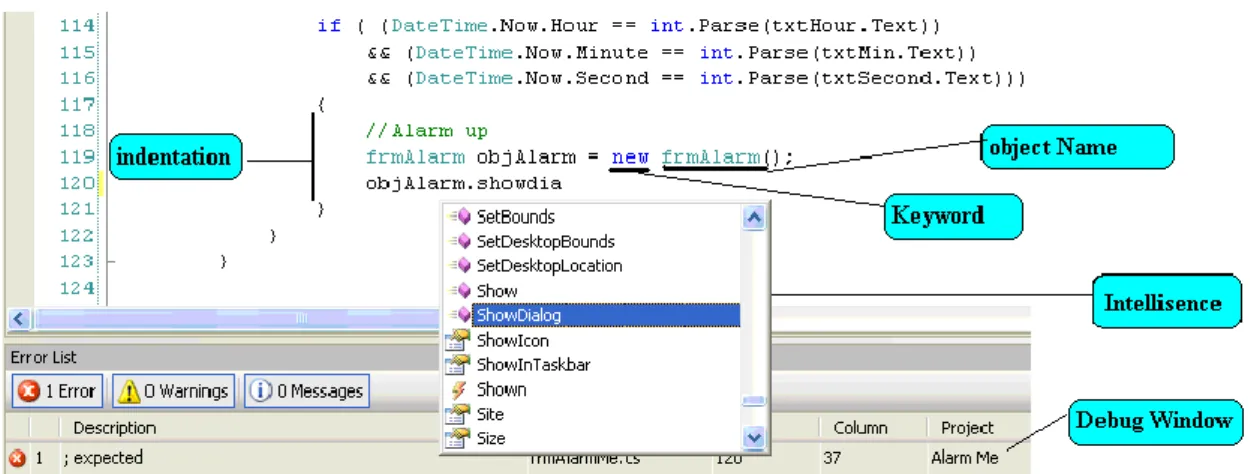Screen dimensions: 1254x474
Task: Click method icon next to SetDesktopLocation
Action: tap(460, 265)
